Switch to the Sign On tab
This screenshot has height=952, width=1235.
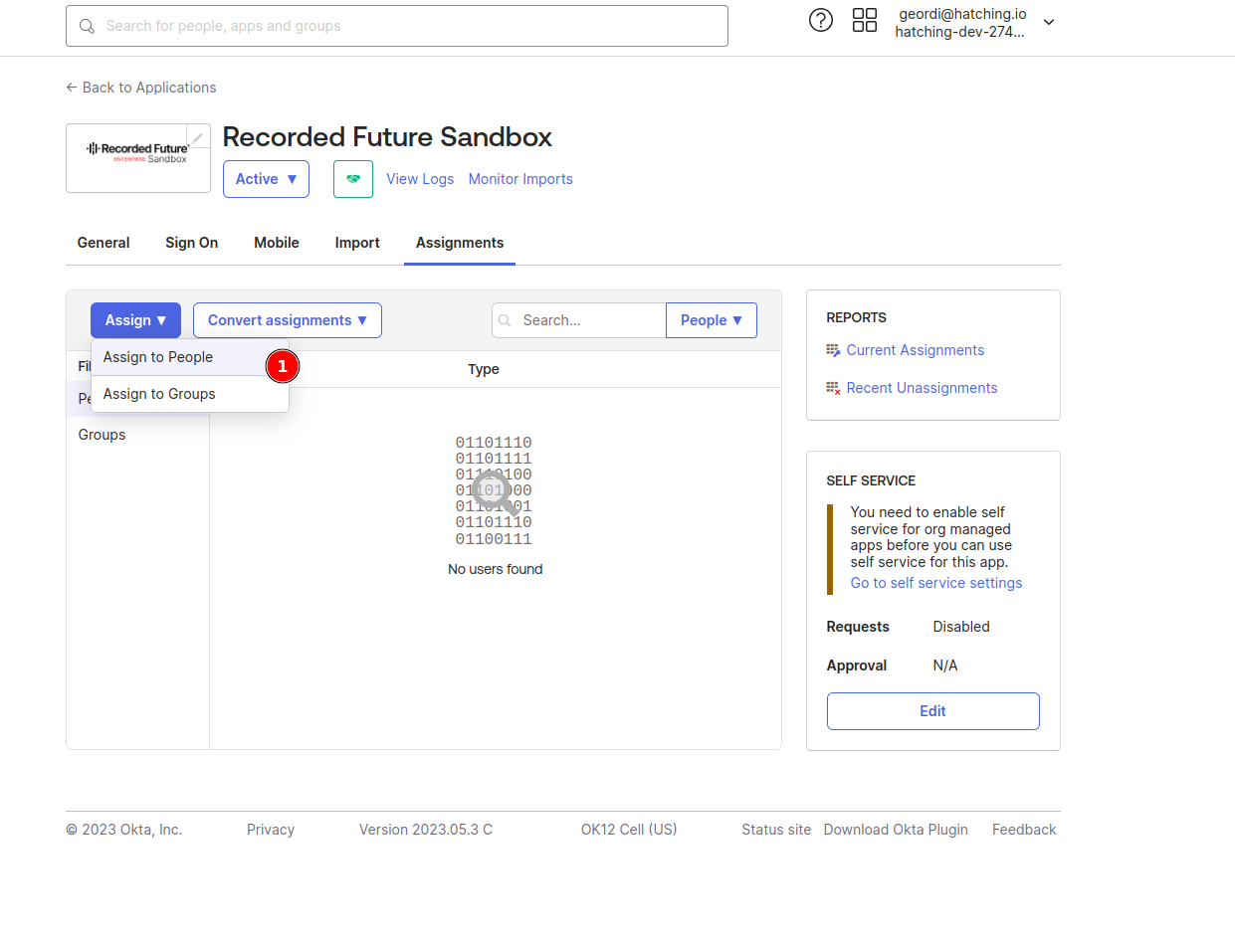point(191,243)
